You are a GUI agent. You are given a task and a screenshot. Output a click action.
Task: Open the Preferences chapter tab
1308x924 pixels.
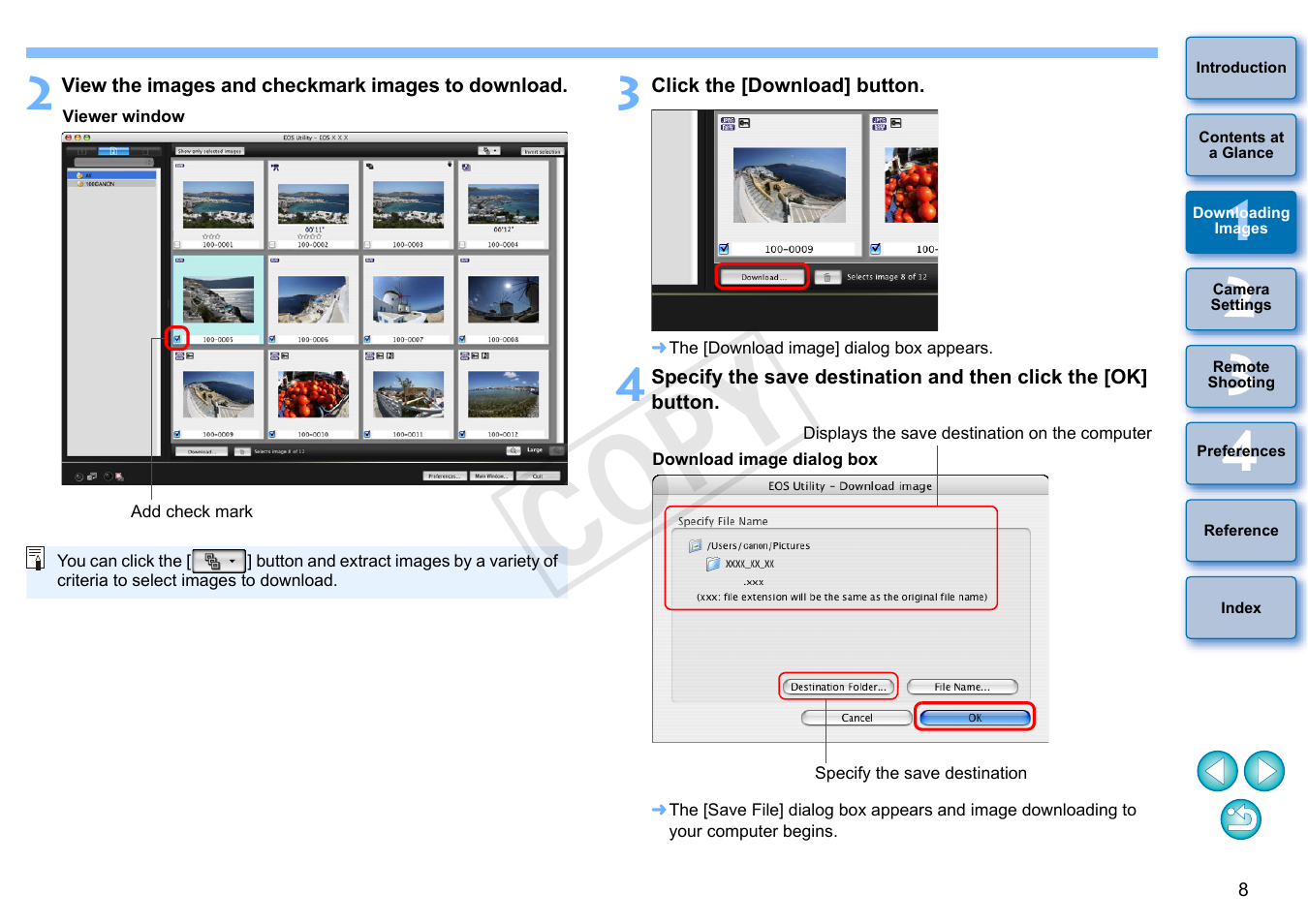pos(1241,452)
